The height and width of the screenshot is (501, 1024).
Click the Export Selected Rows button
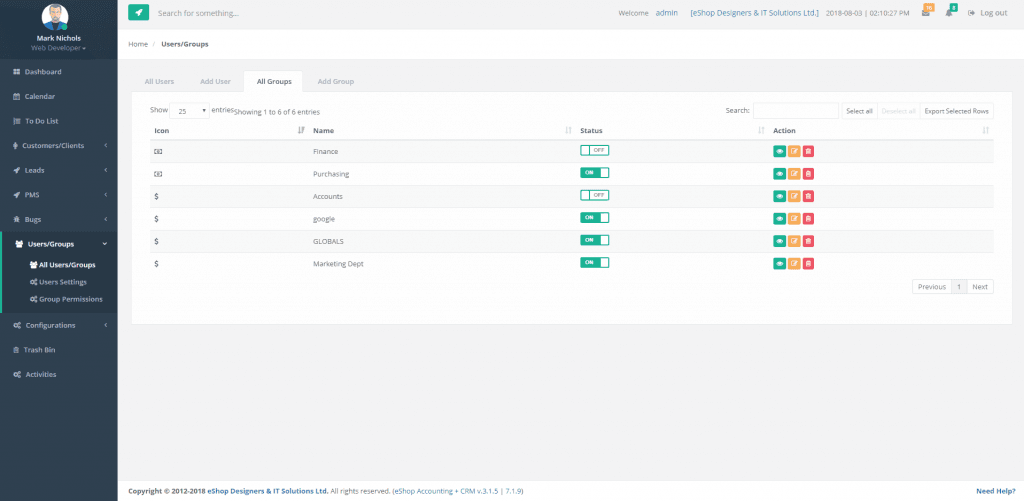pos(956,111)
